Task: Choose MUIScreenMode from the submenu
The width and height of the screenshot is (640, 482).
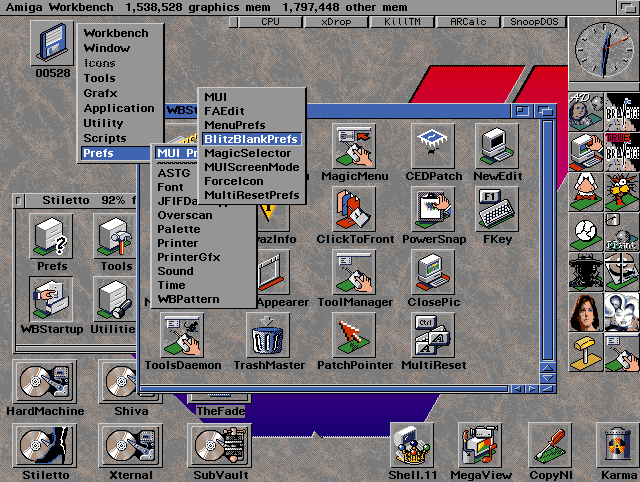Action: coord(252,167)
